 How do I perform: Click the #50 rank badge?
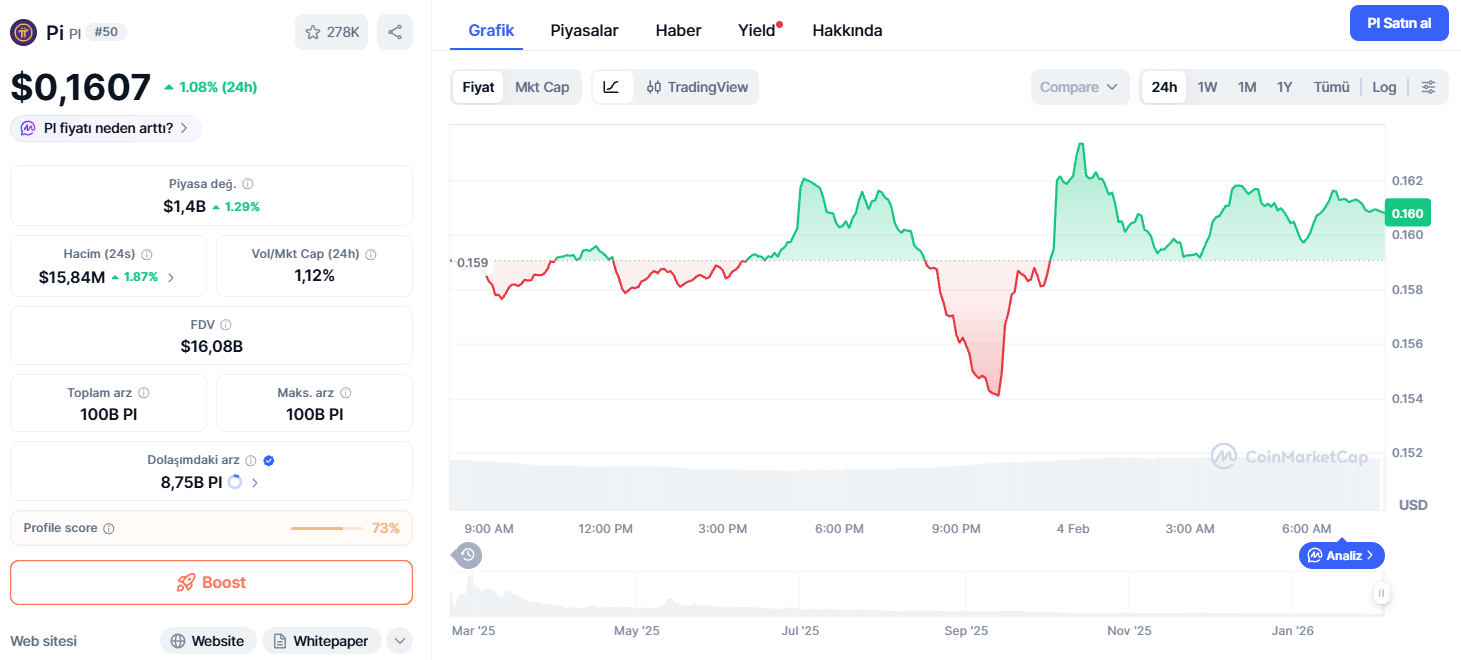106,32
